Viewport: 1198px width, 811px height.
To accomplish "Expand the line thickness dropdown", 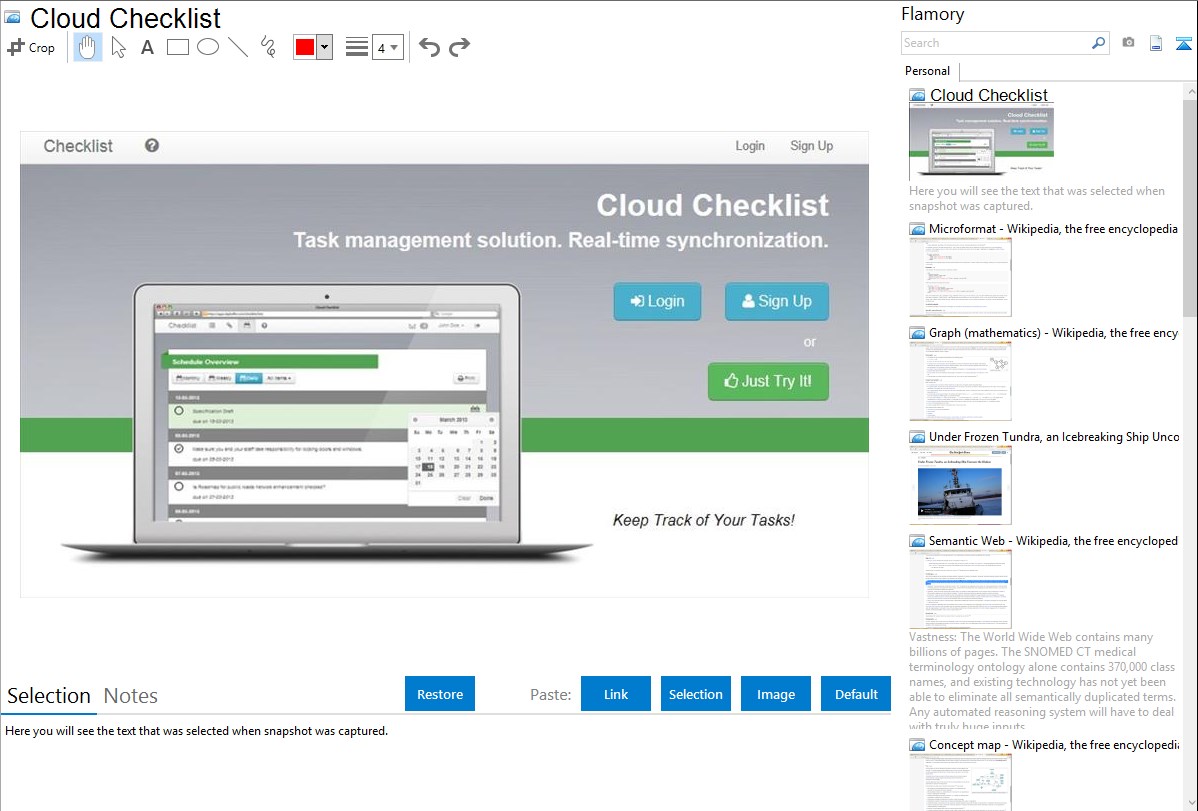I will click(x=387, y=47).
